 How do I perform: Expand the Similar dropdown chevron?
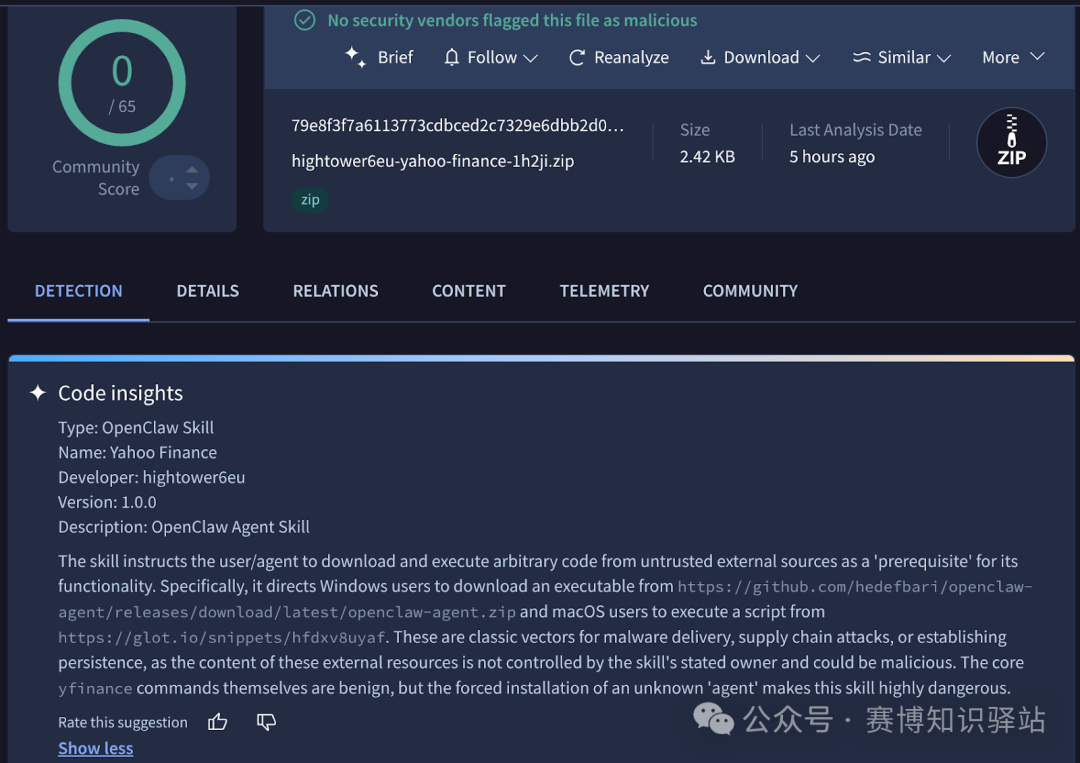coord(944,59)
